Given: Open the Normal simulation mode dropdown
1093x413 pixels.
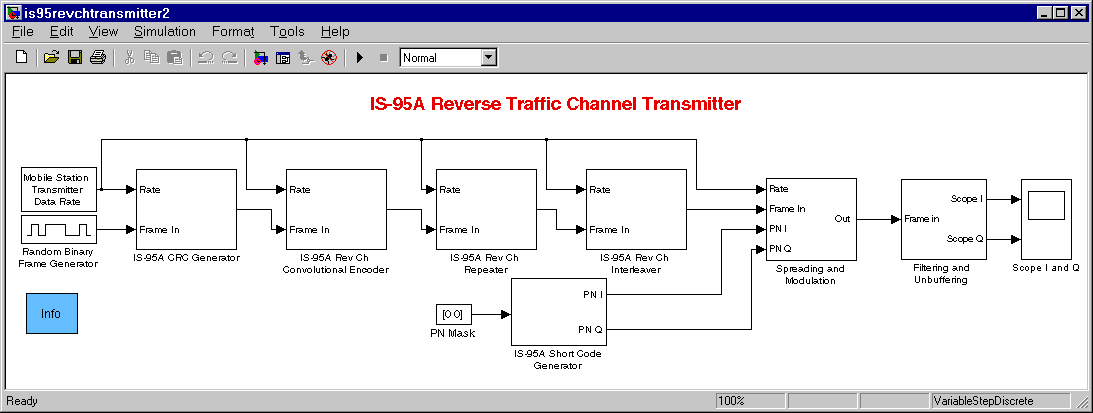Looking at the screenshot, I should [489, 58].
